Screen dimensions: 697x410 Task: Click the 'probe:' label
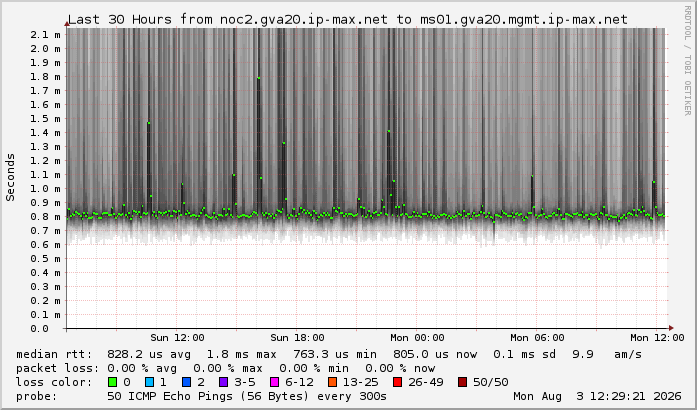point(37,396)
